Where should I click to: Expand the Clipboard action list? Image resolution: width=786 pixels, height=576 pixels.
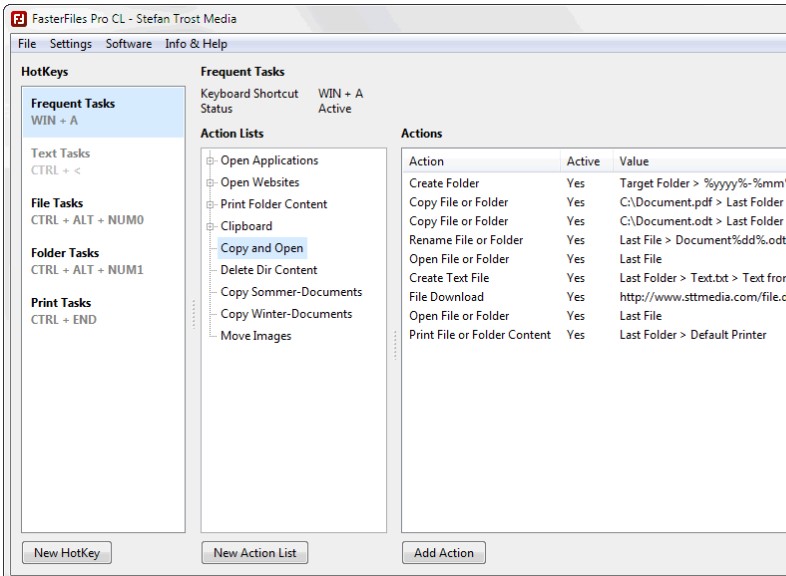pos(211,227)
